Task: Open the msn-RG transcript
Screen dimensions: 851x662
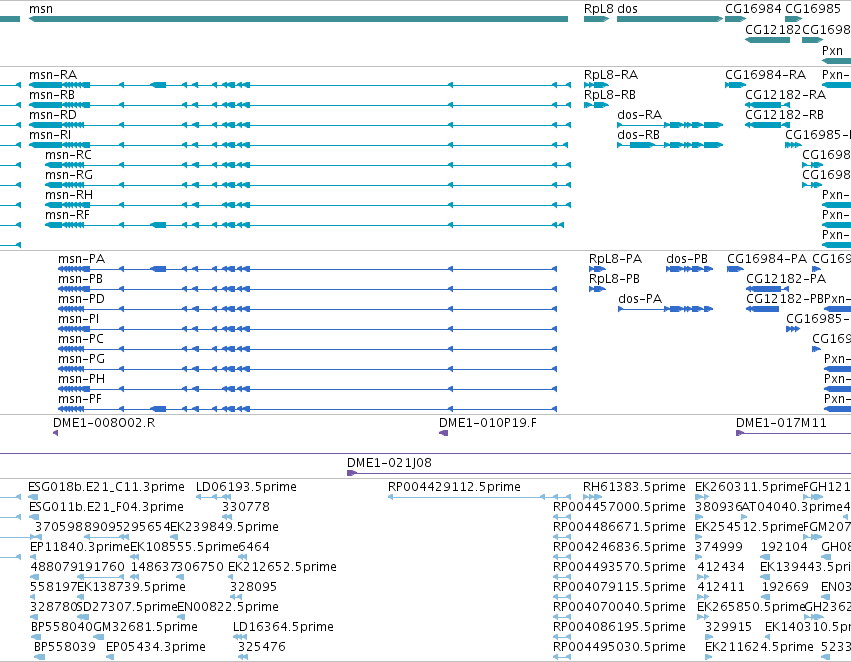Action: (308, 185)
